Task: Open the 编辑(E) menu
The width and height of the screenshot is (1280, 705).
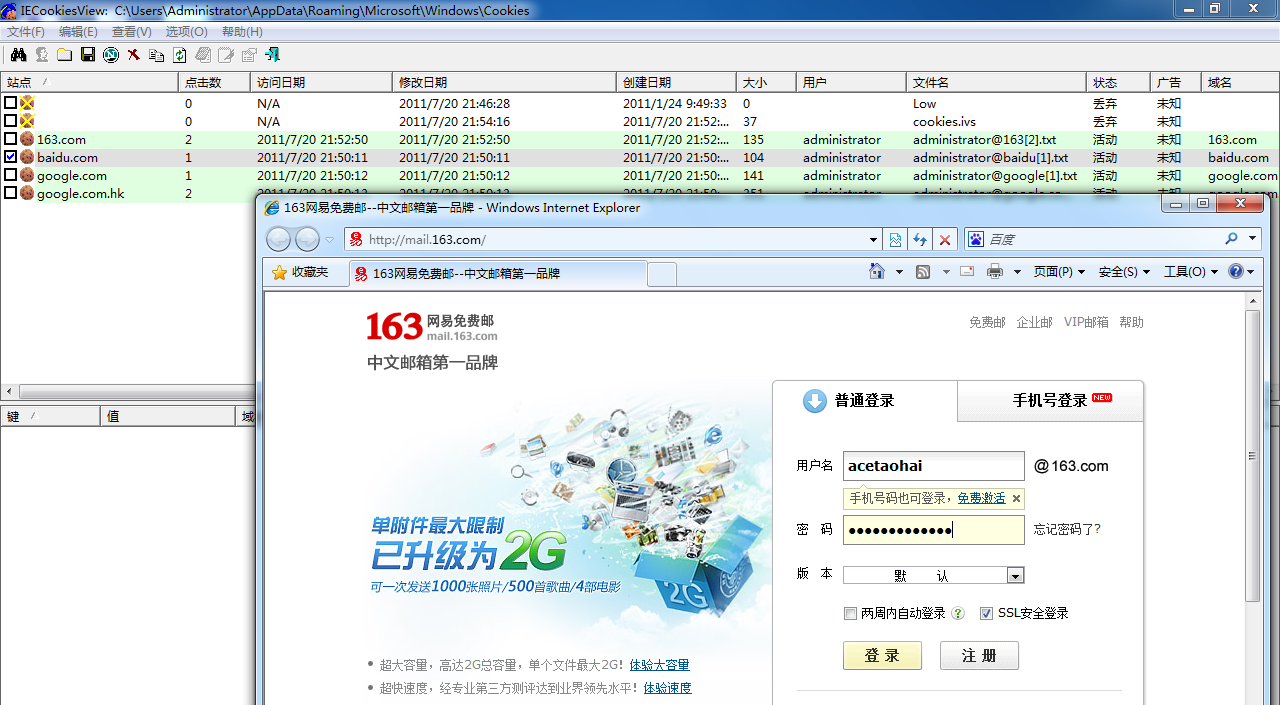Action: coord(78,32)
